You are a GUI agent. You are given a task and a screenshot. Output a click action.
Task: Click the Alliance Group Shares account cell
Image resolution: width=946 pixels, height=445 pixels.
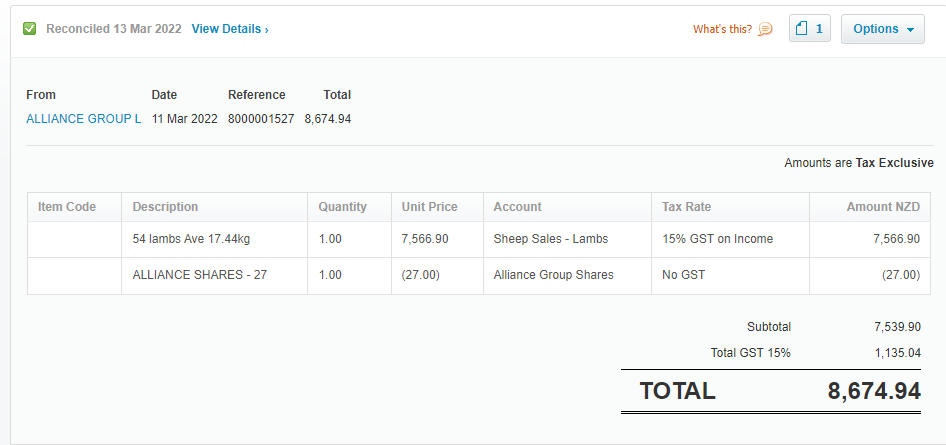pyautogui.click(x=567, y=276)
